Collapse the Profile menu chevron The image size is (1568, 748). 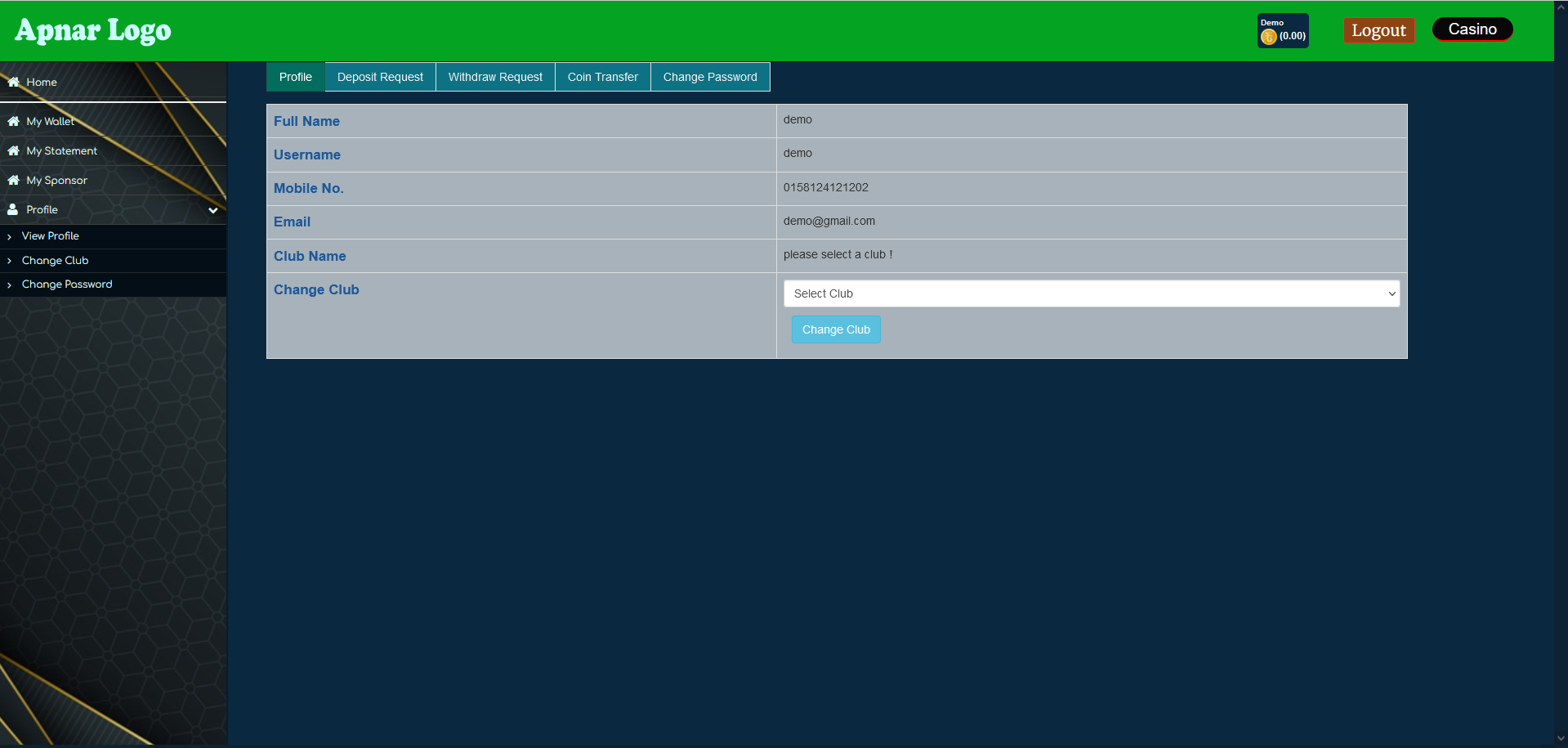coord(213,210)
